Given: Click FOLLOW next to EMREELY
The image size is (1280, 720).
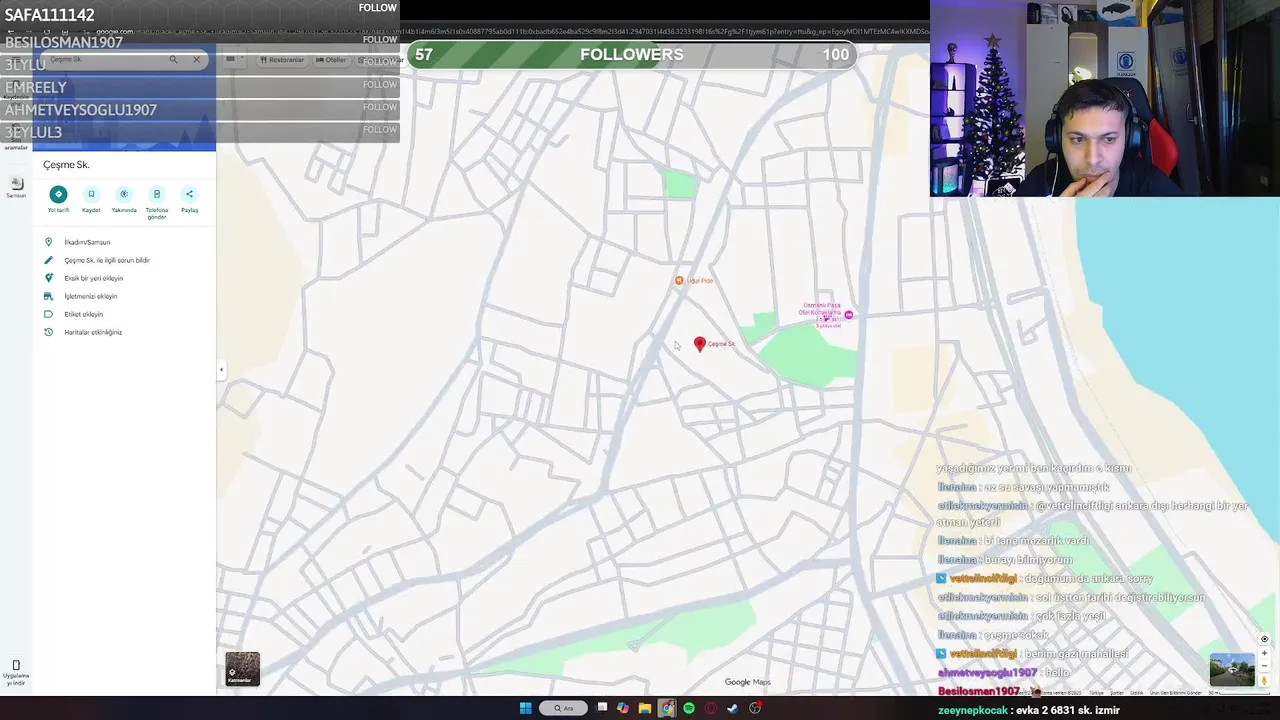Looking at the screenshot, I should [x=379, y=84].
